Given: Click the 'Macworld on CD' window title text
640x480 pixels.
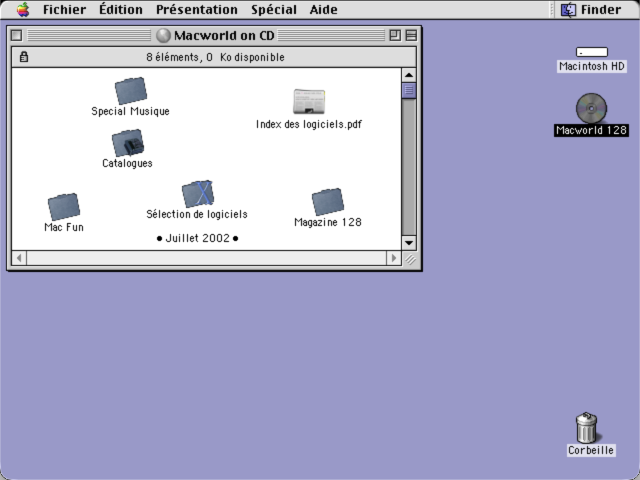Looking at the screenshot, I should click(x=224, y=36).
